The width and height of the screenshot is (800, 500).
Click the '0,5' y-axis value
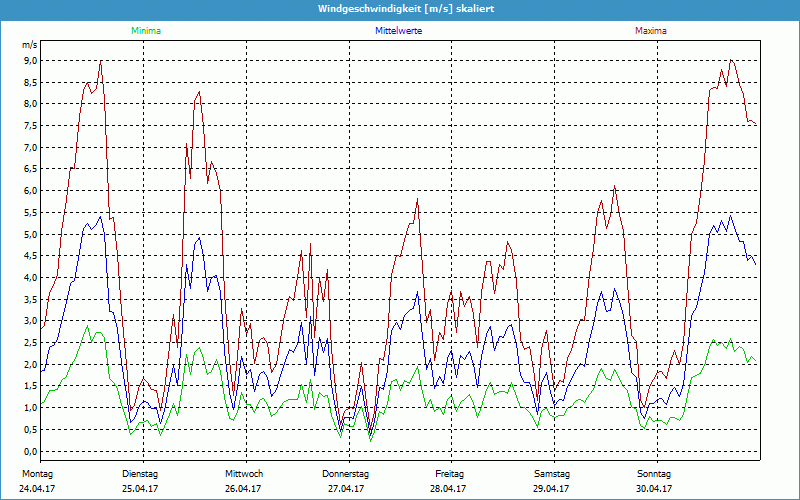[x=31, y=430]
